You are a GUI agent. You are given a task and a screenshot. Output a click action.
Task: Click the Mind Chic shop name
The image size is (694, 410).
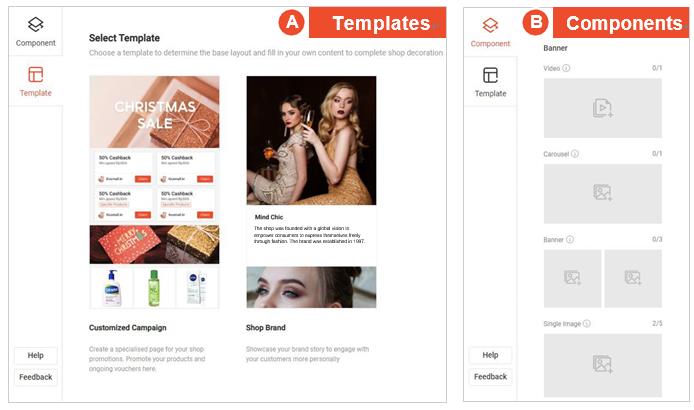point(269,217)
